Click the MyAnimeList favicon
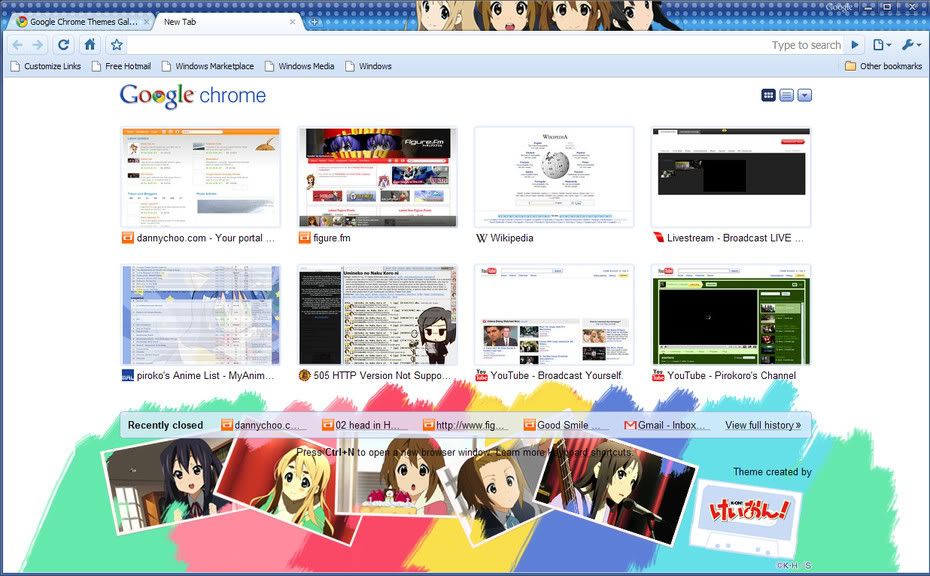The image size is (930, 576). click(x=128, y=375)
